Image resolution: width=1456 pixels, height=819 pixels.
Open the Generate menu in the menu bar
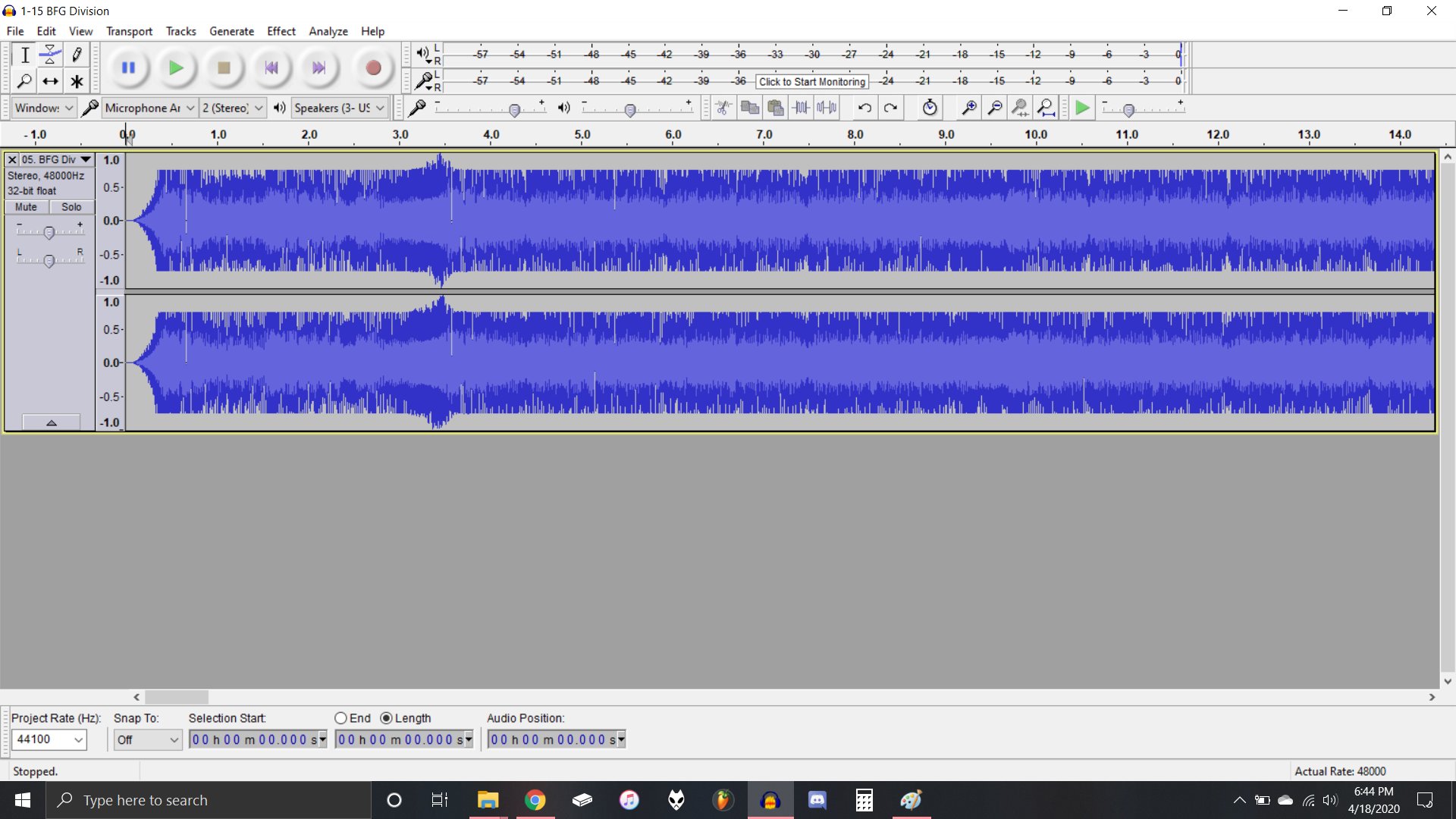pyautogui.click(x=231, y=31)
